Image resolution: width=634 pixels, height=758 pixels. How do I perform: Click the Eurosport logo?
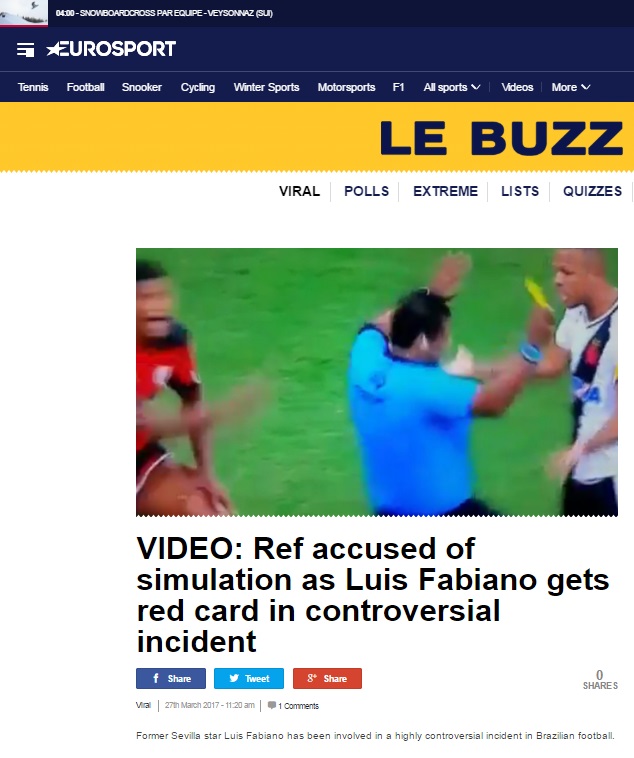pos(111,49)
